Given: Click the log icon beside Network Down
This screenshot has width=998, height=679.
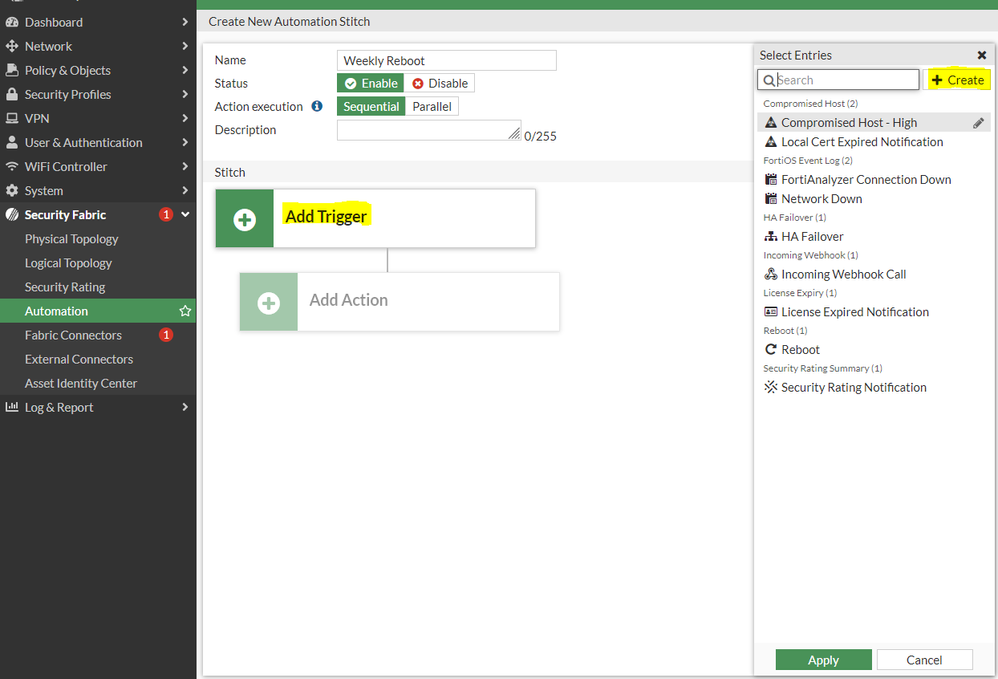Looking at the screenshot, I should coord(771,198).
